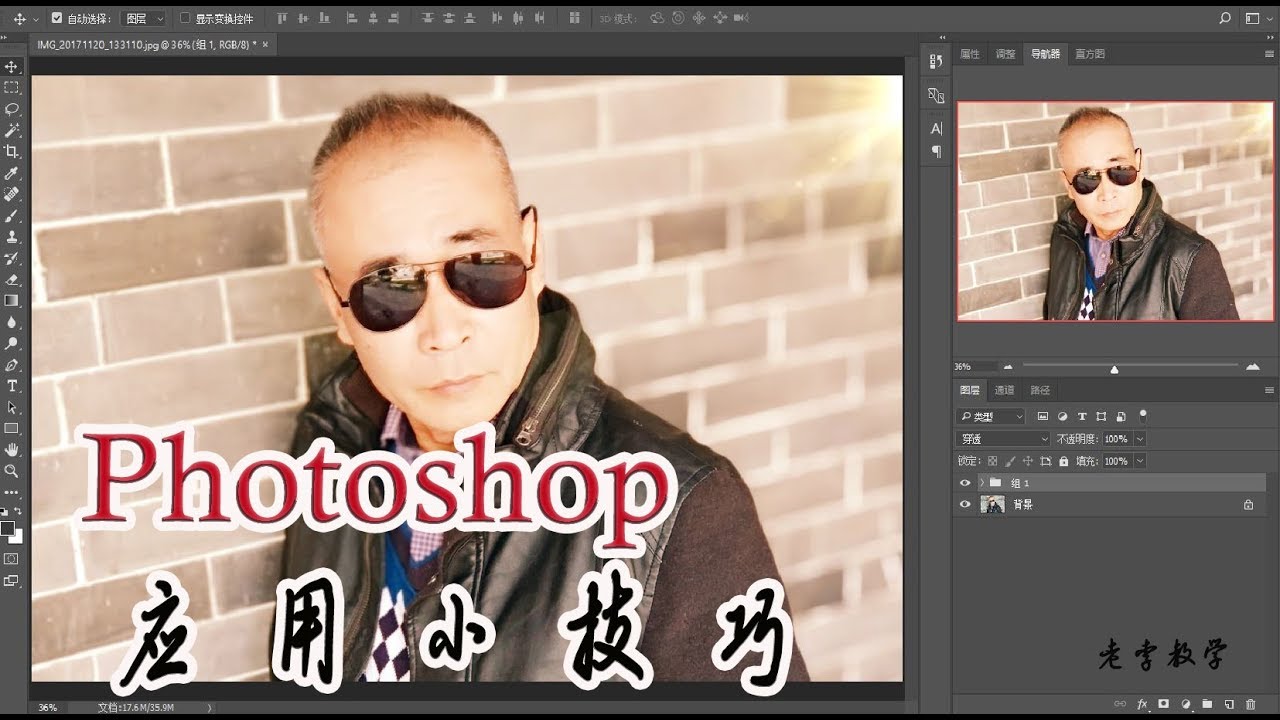Open the Paragraph panel icon
Viewport: 1280px width, 720px height.
(936, 151)
